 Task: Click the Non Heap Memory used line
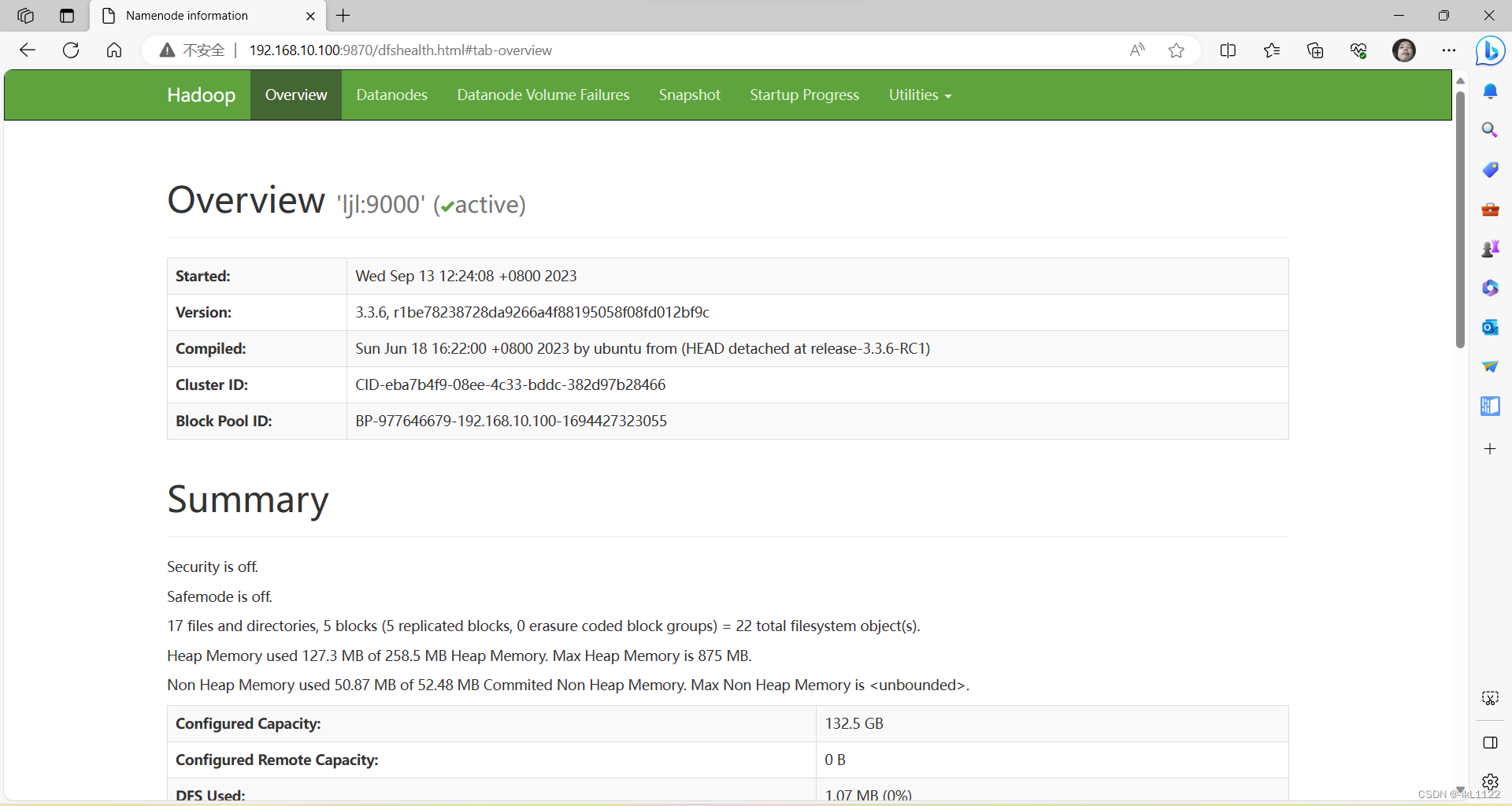point(568,685)
